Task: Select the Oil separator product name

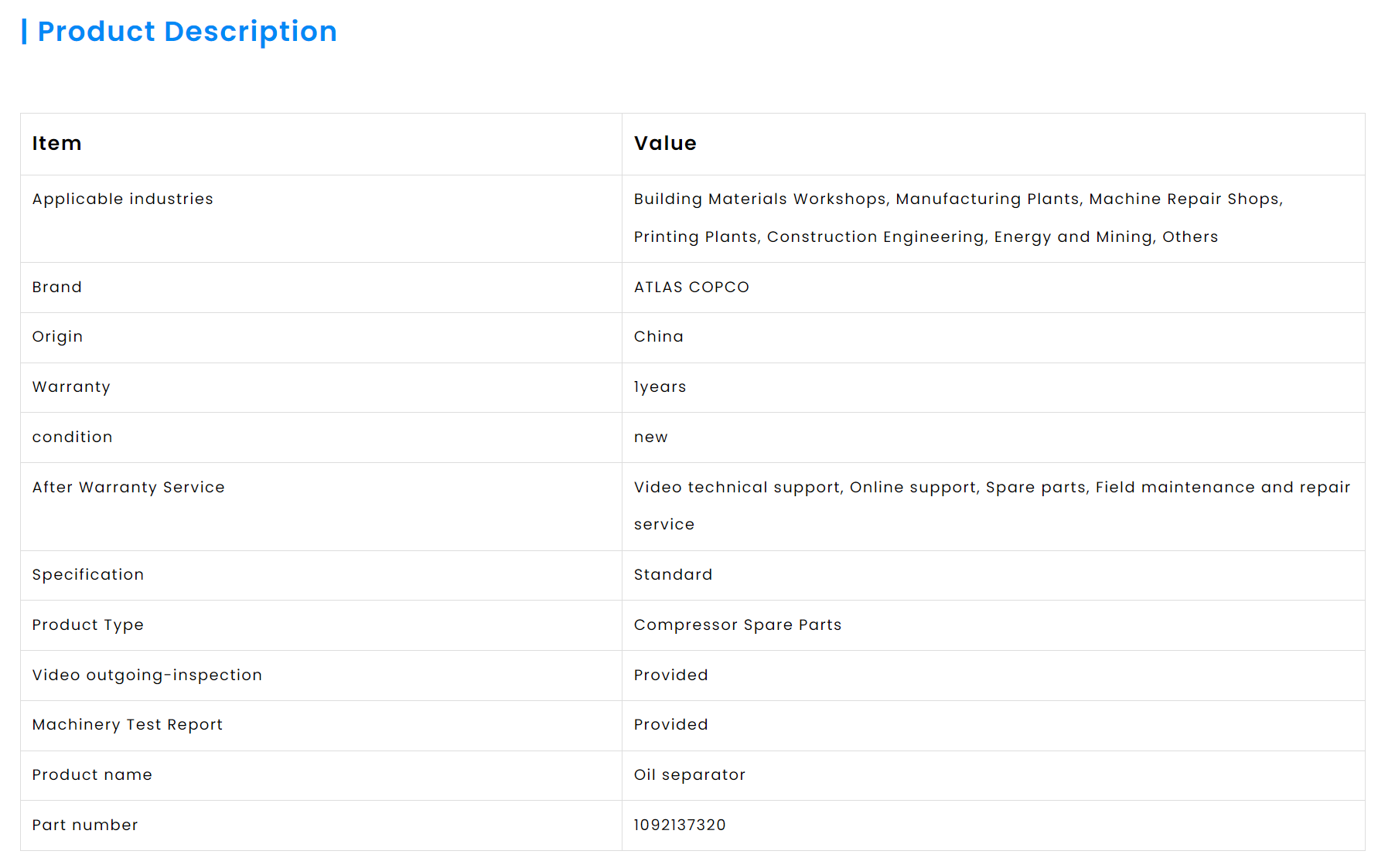Action: (690, 775)
